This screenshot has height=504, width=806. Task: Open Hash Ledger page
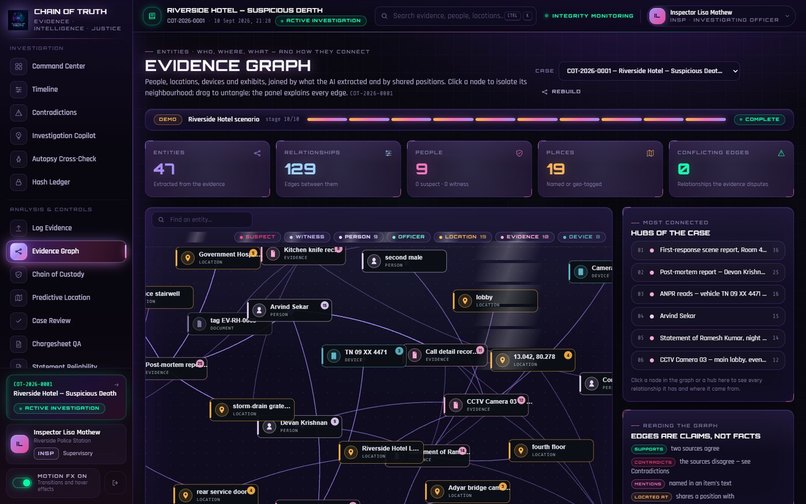[67, 182]
